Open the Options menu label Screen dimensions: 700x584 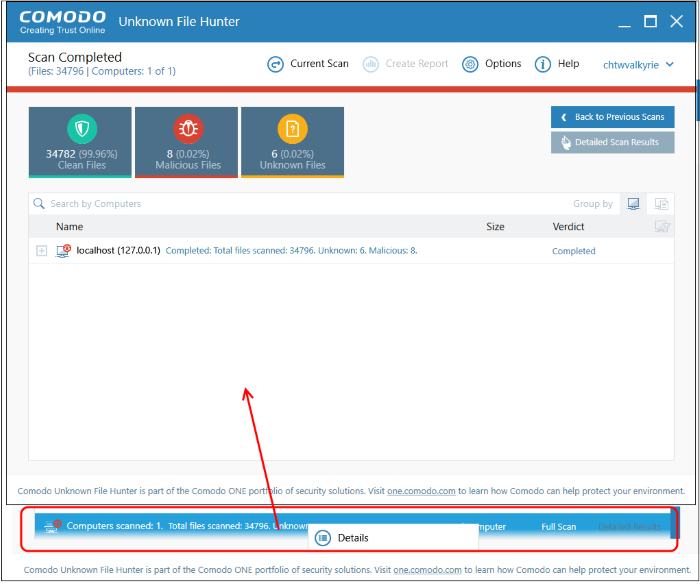[503, 64]
